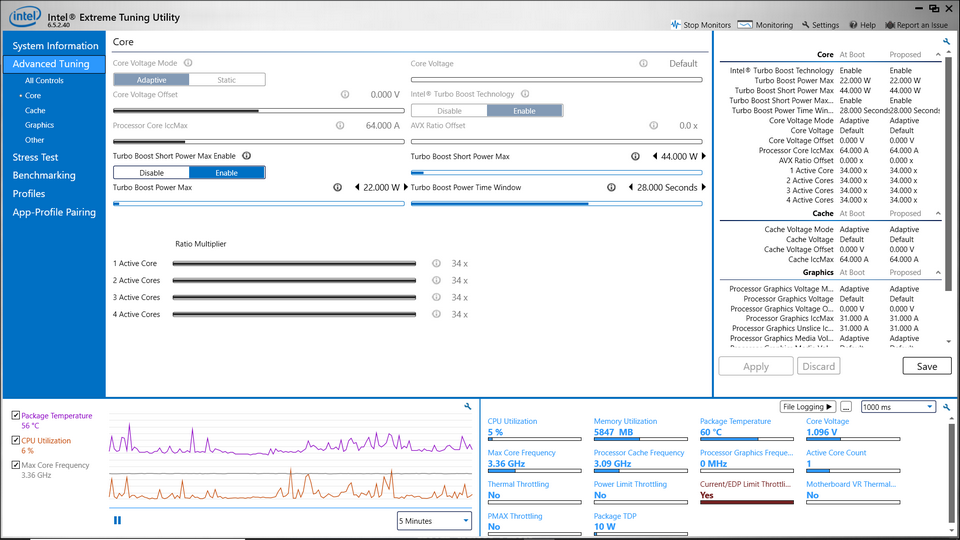
Task: Select Cache under Advanced Tuning
Action: click(35, 111)
